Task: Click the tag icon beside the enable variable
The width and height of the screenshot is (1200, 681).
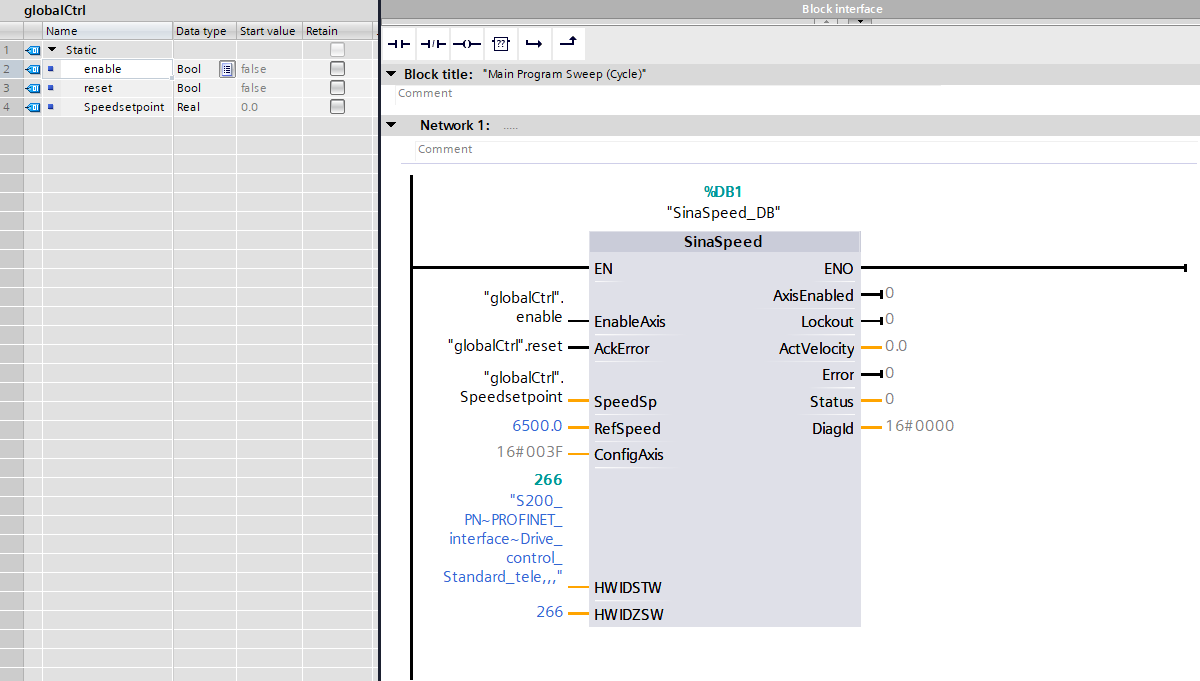Action: click(32, 68)
